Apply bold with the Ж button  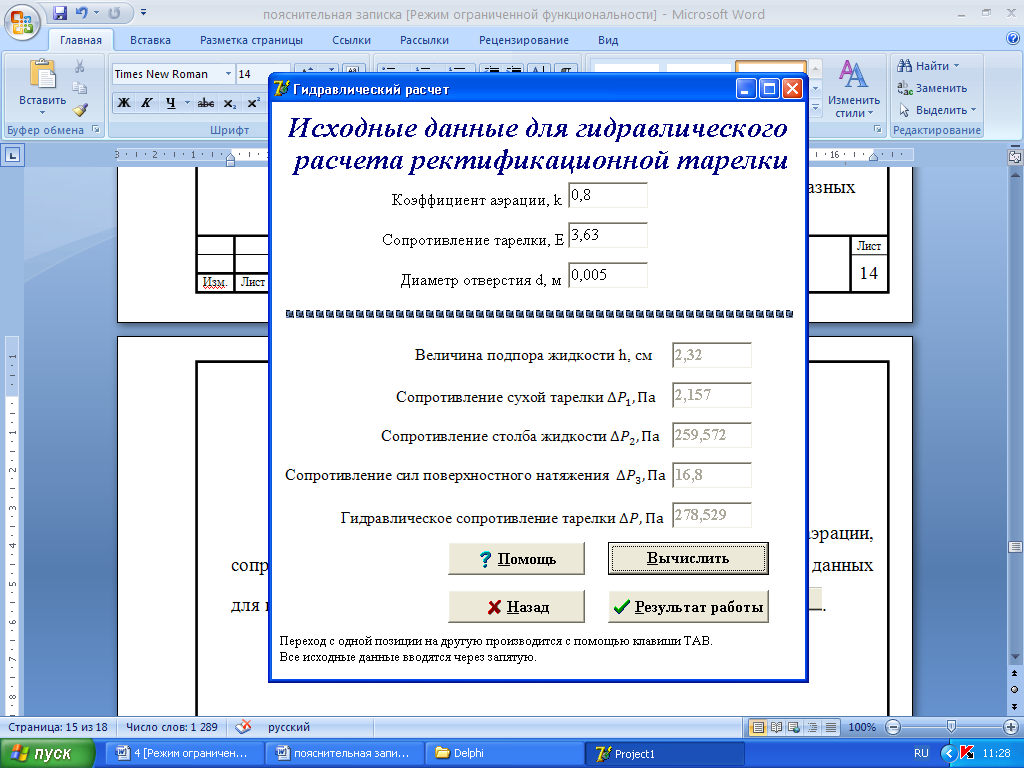tap(123, 103)
